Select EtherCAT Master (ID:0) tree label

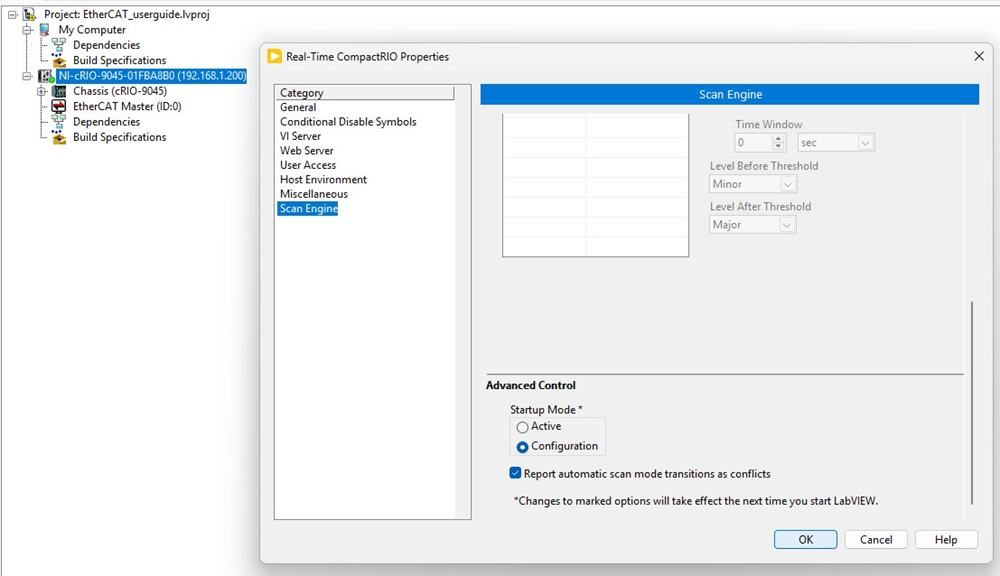coord(127,107)
